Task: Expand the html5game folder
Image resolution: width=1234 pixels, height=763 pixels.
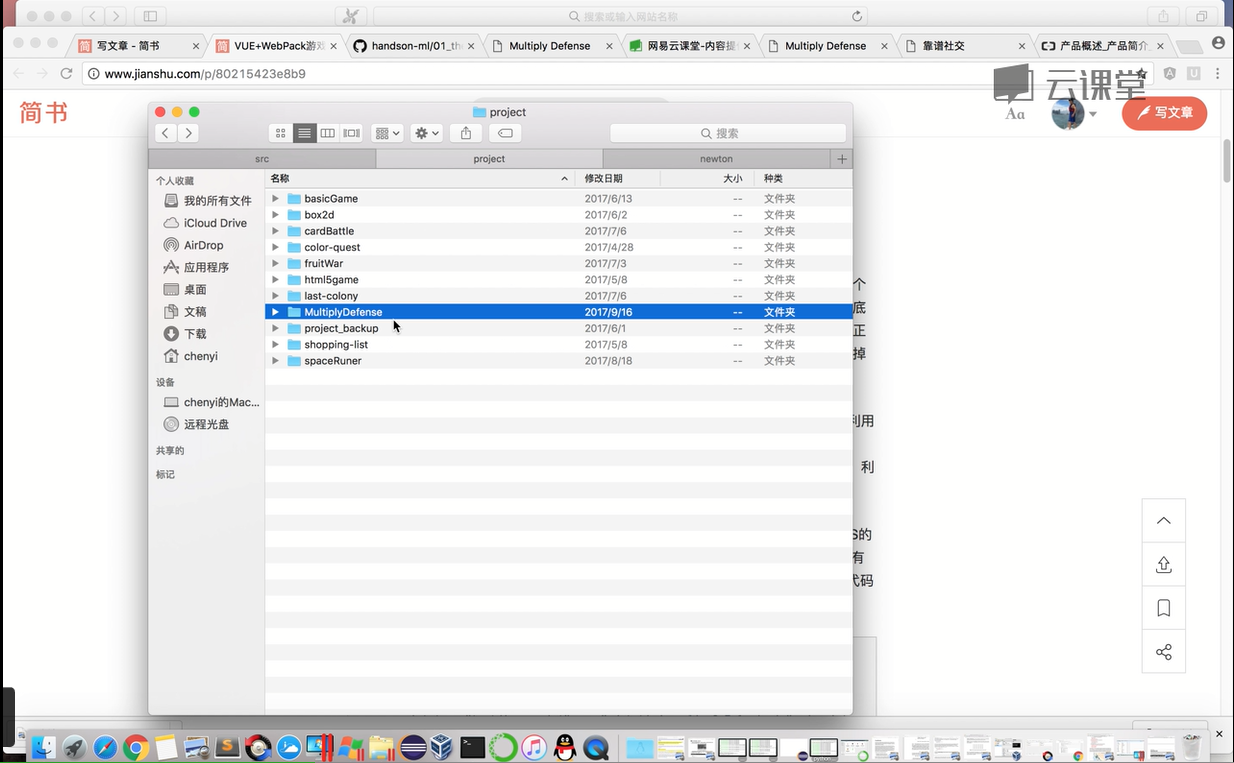Action: (x=275, y=280)
